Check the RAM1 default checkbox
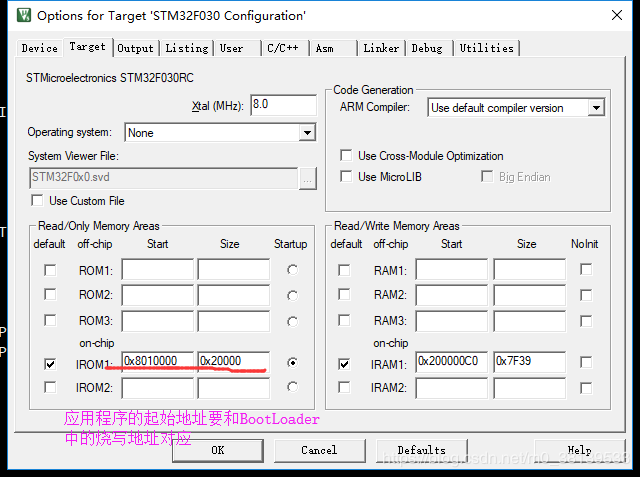 click(344, 271)
